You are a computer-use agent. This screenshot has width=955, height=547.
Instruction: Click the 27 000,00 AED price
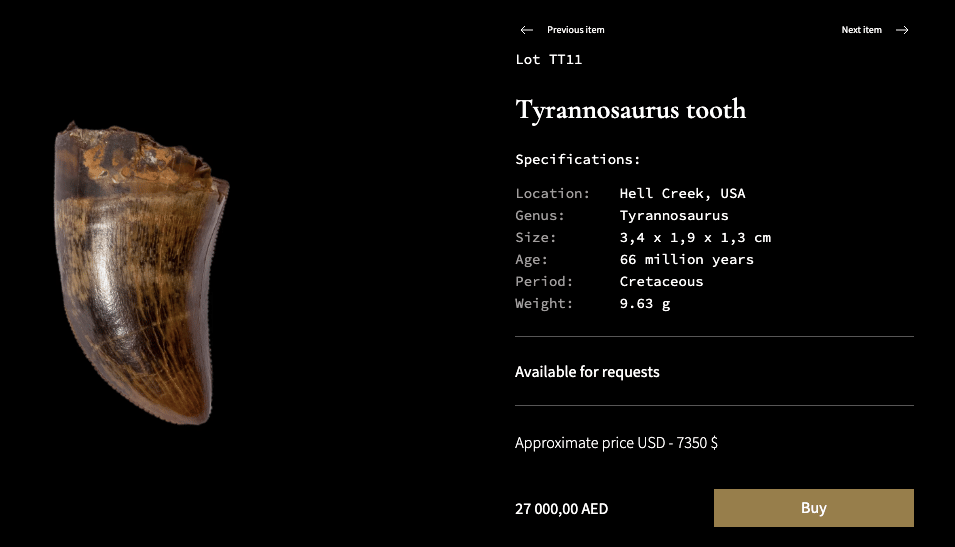[562, 509]
